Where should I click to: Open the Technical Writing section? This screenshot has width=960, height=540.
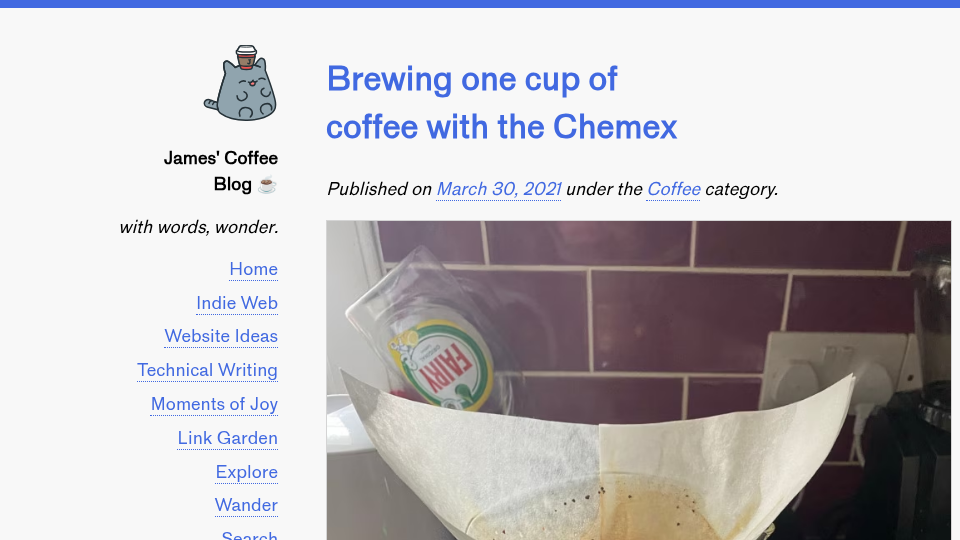[208, 370]
